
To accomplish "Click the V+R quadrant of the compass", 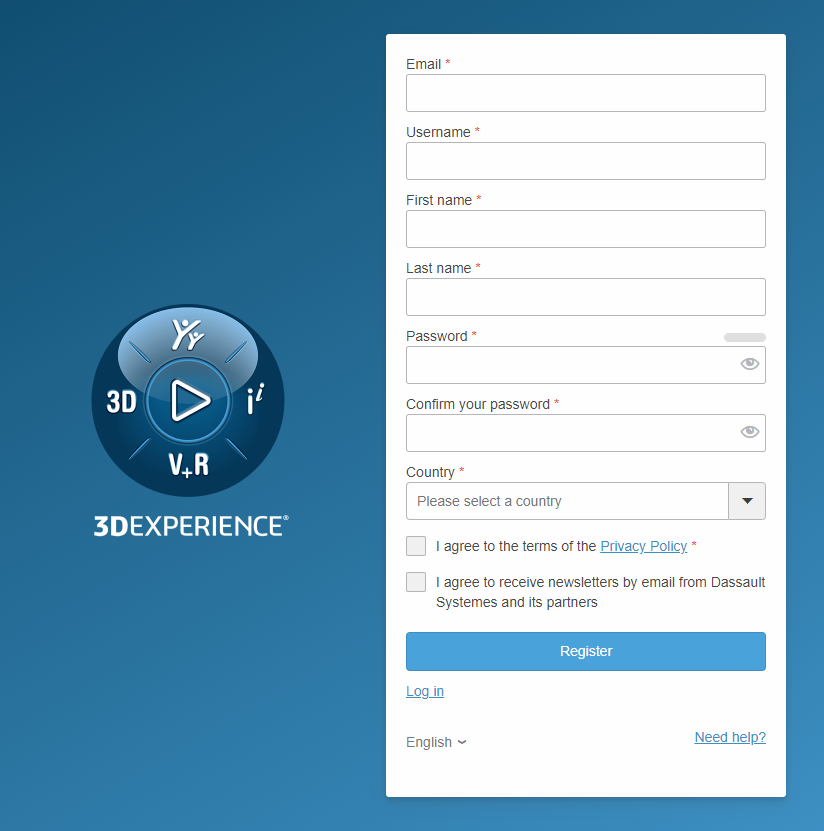I will [x=189, y=465].
